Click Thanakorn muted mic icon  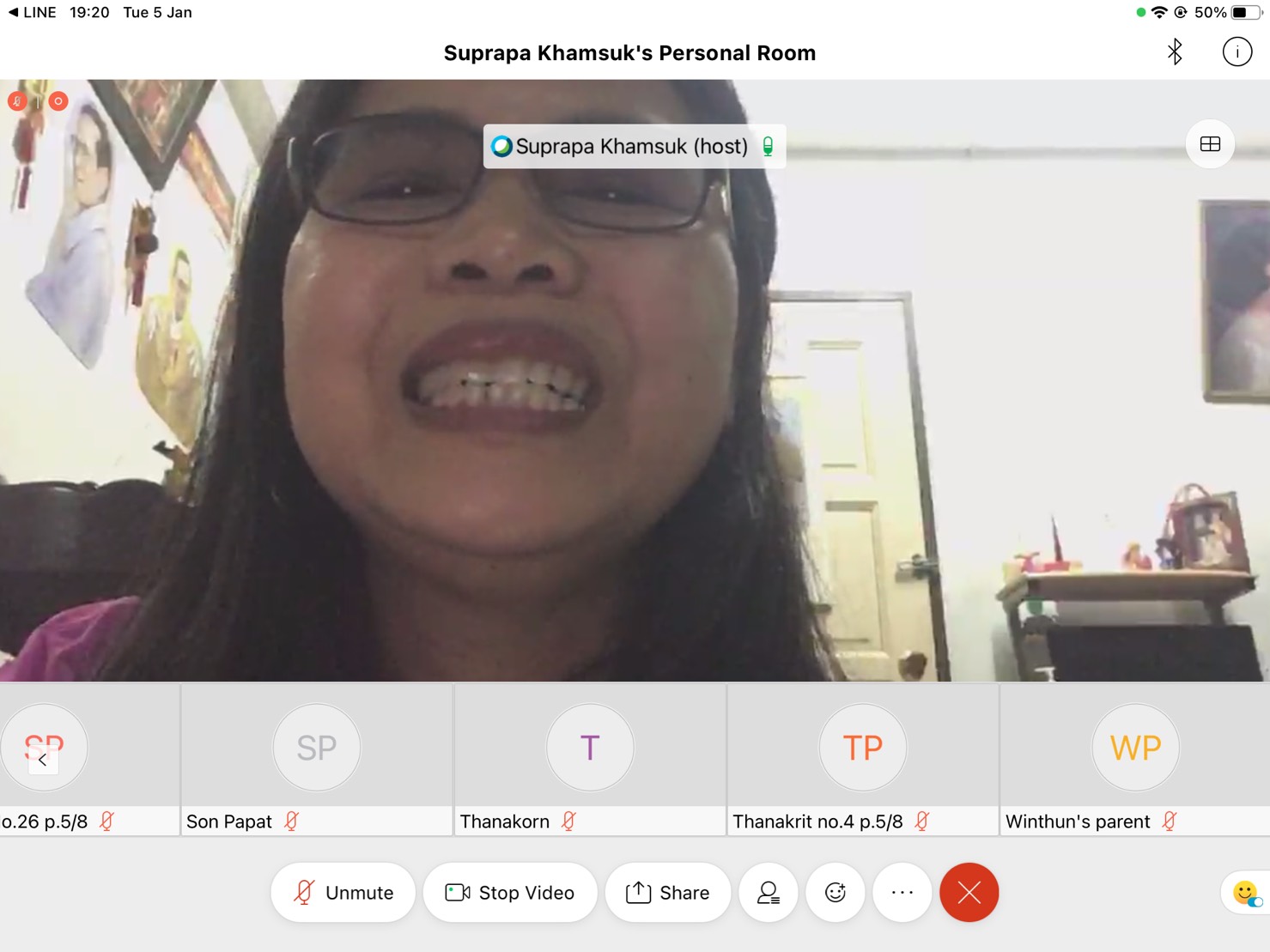click(x=568, y=822)
